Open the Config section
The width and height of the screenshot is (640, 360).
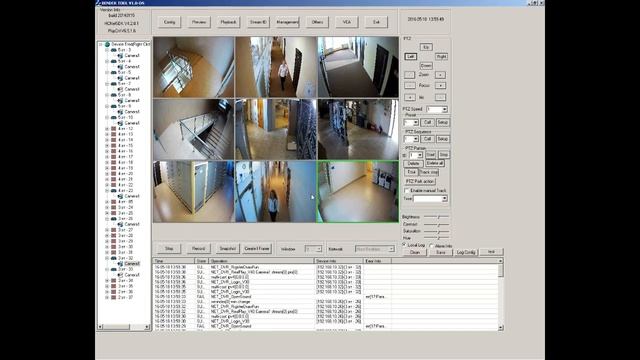click(169, 22)
